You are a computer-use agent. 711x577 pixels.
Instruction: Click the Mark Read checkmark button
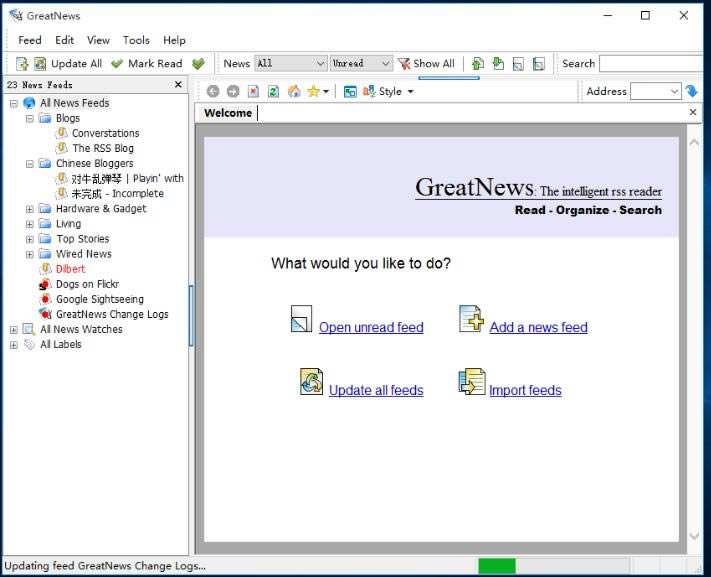pos(146,64)
